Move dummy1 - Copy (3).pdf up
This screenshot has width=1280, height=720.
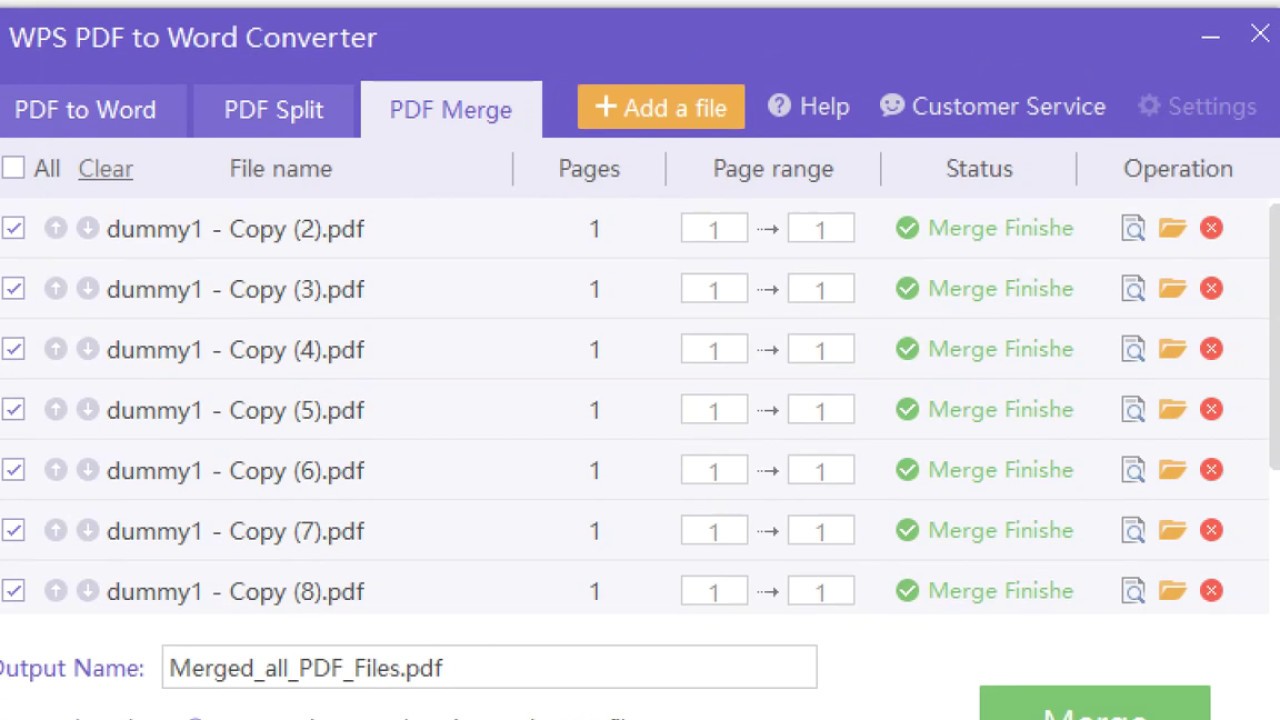point(55,289)
